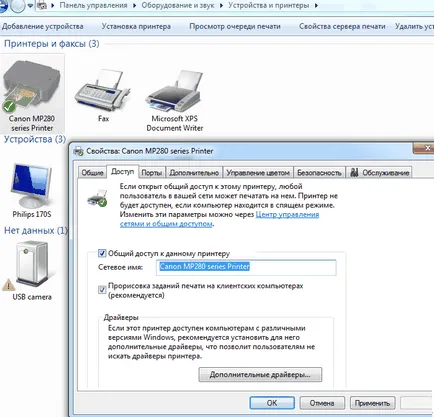Toggle Прорисовка заданий печати на клиентских компьютерах

coord(102,289)
